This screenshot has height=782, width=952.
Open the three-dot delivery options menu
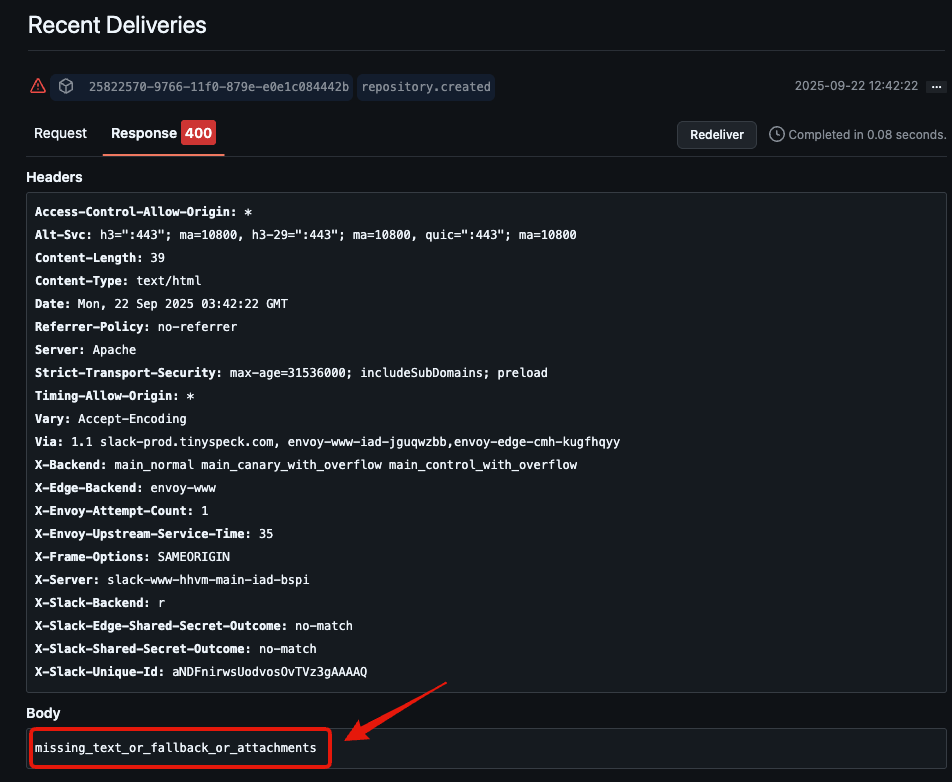[x=936, y=87]
